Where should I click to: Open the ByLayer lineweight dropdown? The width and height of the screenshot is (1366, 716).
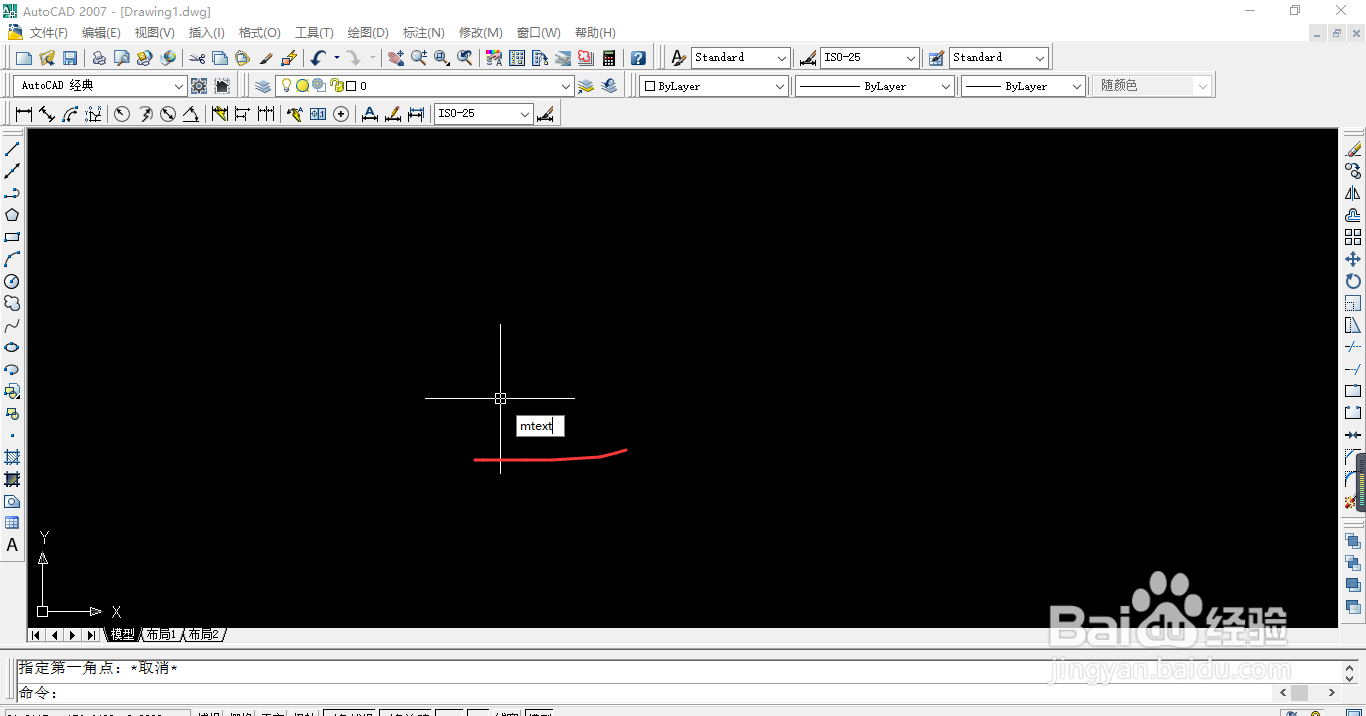[x=1077, y=86]
